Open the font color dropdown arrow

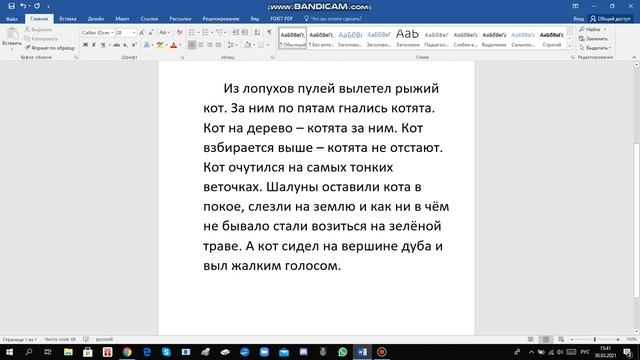point(180,45)
